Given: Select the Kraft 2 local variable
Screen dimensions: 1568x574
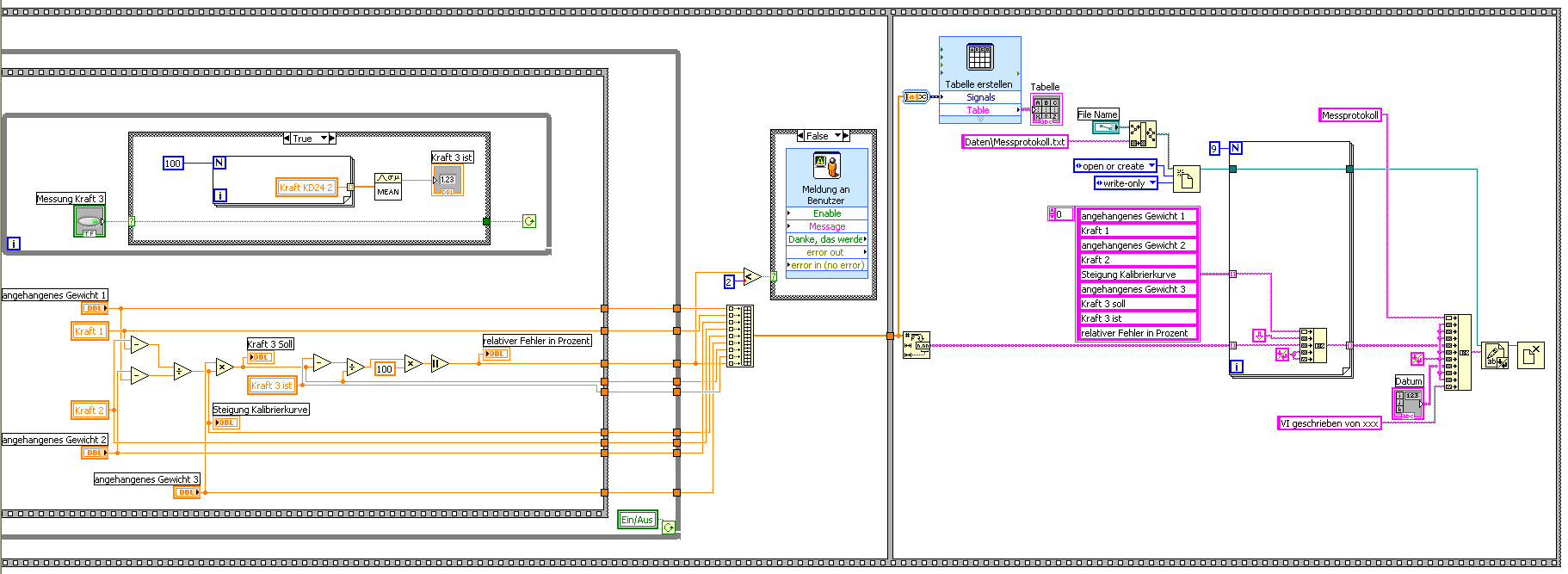Looking at the screenshot, I should point(90,410).
